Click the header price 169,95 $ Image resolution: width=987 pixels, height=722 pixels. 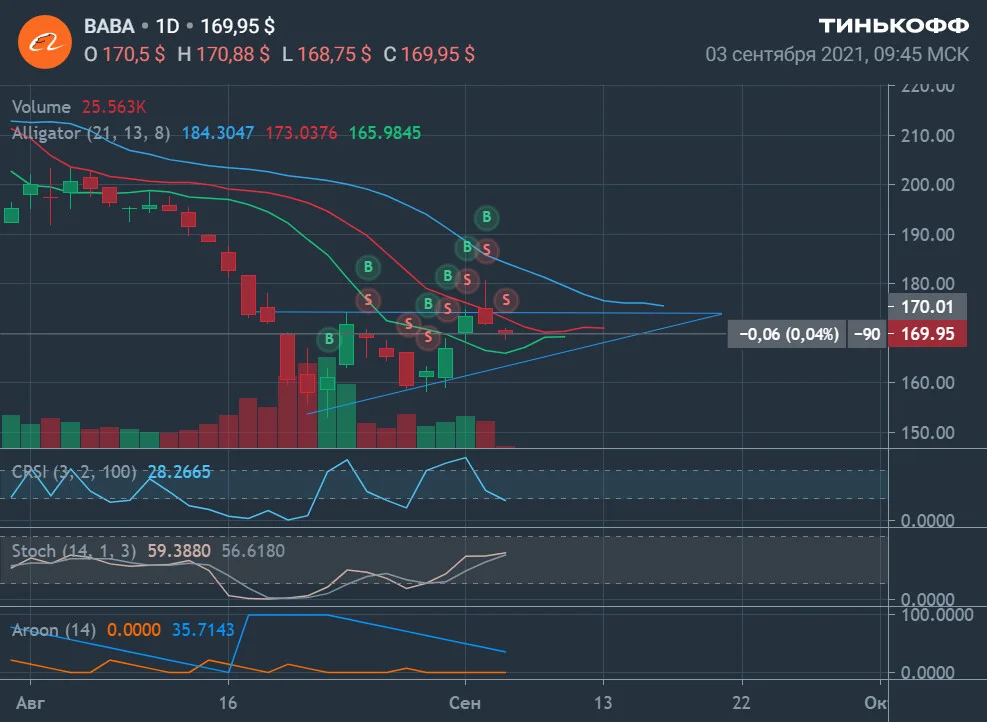click(237, 26)
